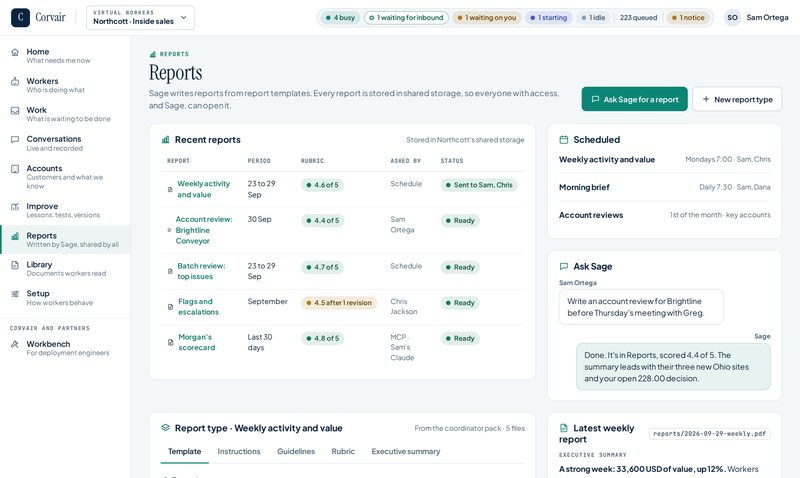
Task: Click the Corvair logo icon
Action: point(20,17)
